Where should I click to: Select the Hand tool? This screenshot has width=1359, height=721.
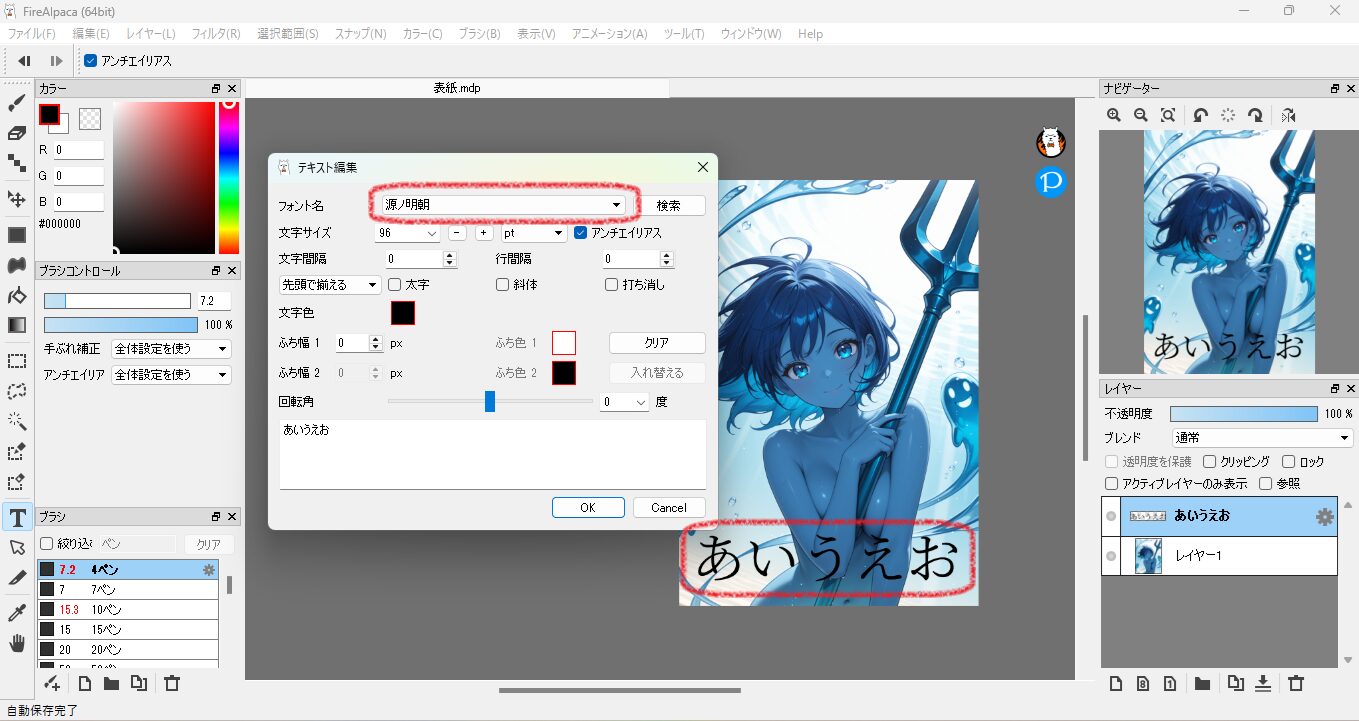click(17, 643)
